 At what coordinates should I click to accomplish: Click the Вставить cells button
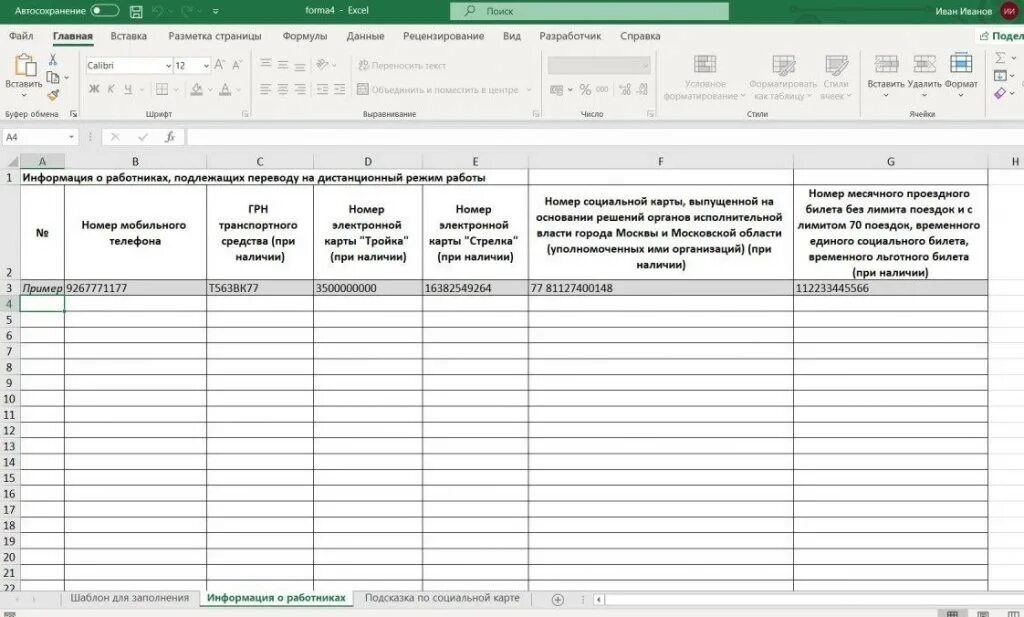(886, 76)
